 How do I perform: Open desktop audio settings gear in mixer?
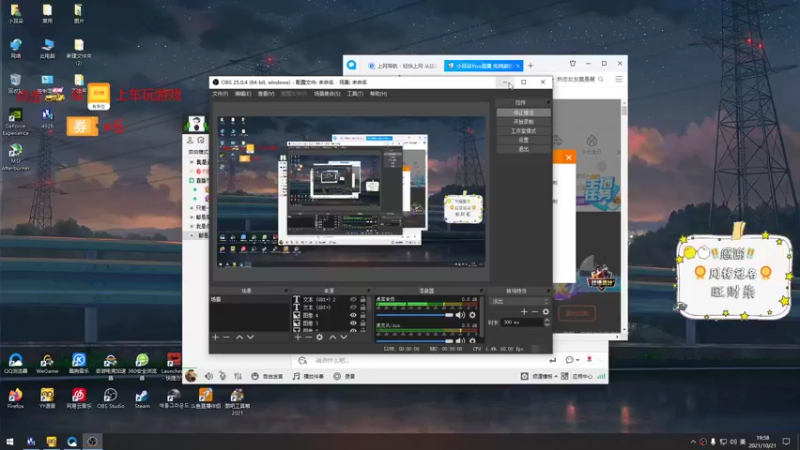[472, 315]
